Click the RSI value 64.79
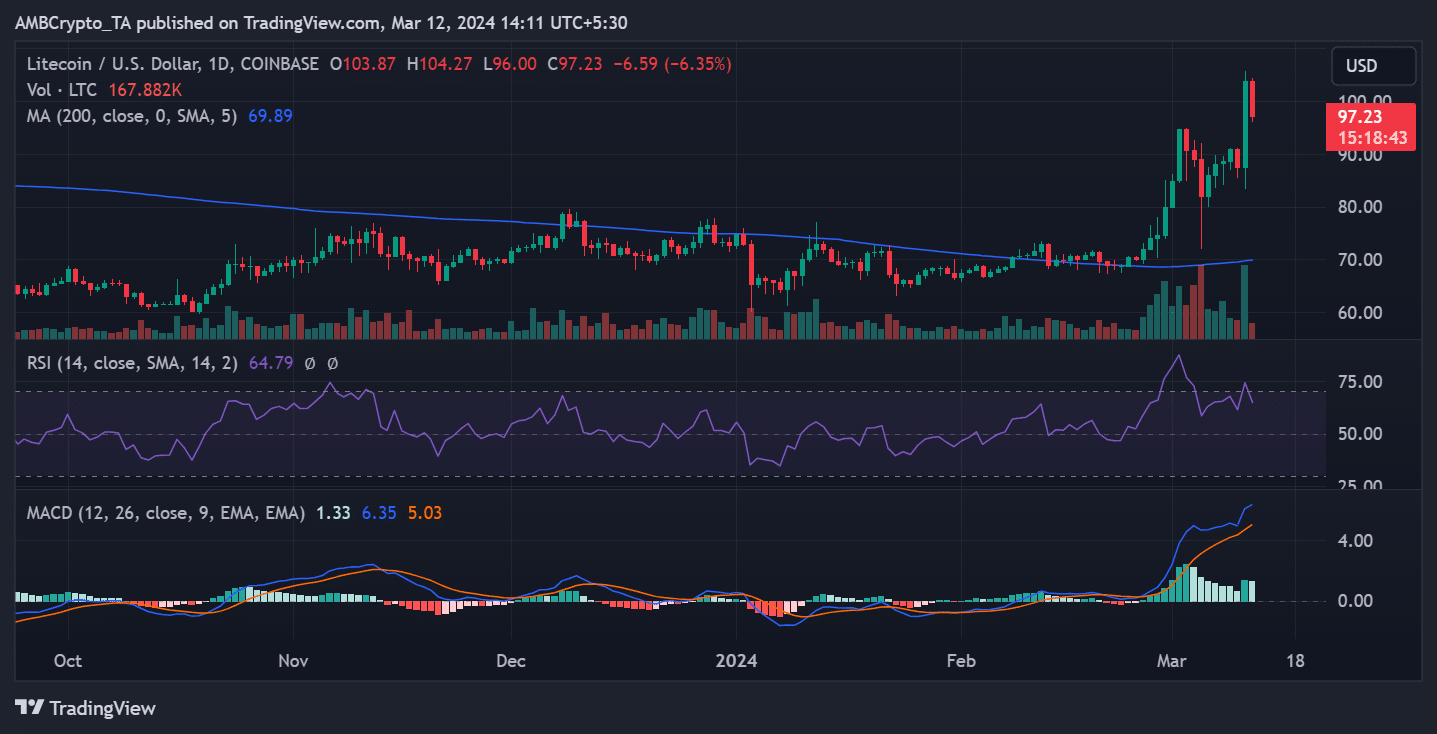1437x734 pixels. pyautogui.click(x=270, y=363)
